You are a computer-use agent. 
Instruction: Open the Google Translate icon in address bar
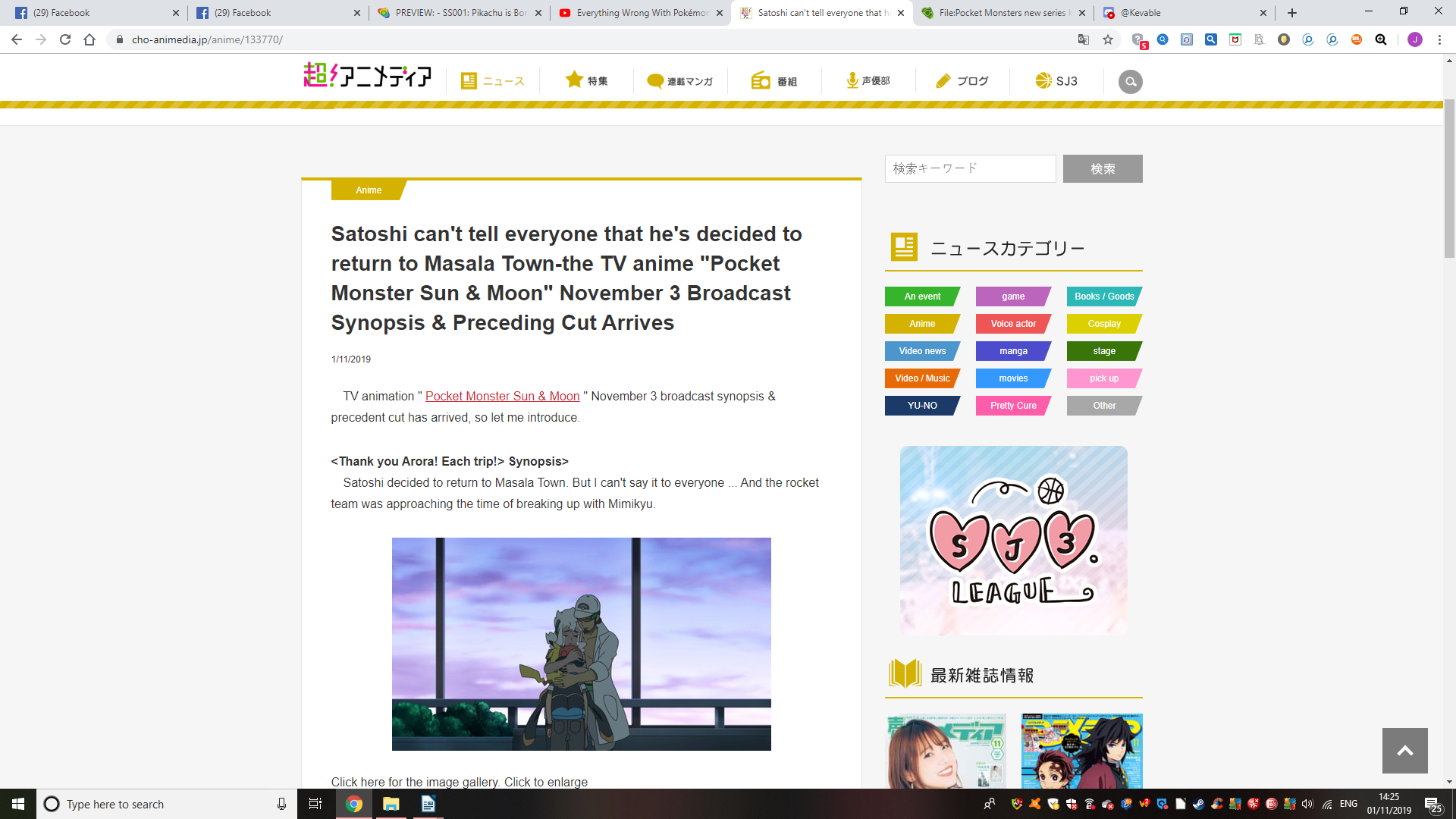point(1084,39)
